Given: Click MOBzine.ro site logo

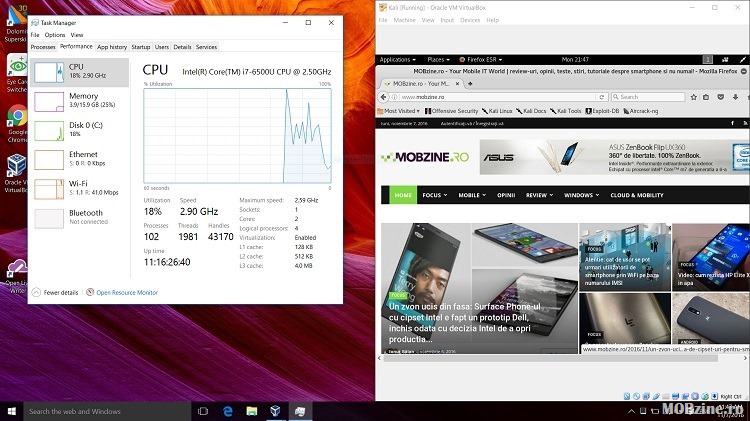Looking at the screenshot, I should [425, 157].
